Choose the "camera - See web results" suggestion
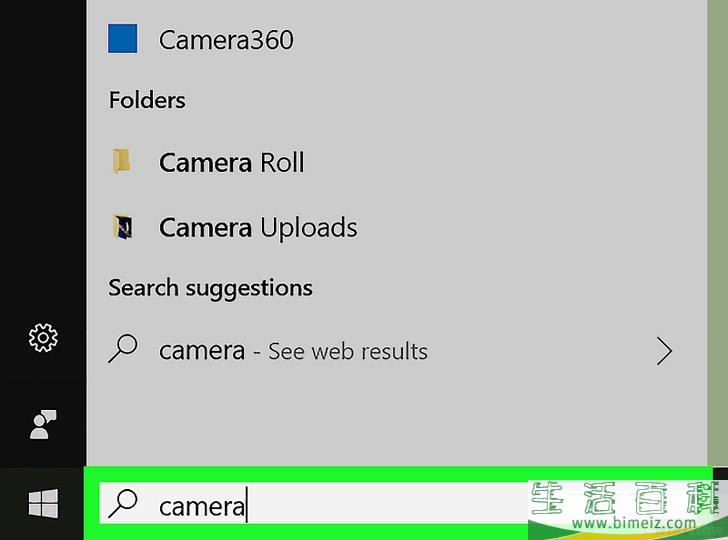The height and width of the screenshot is (540, 728). (x=293, y=352)
